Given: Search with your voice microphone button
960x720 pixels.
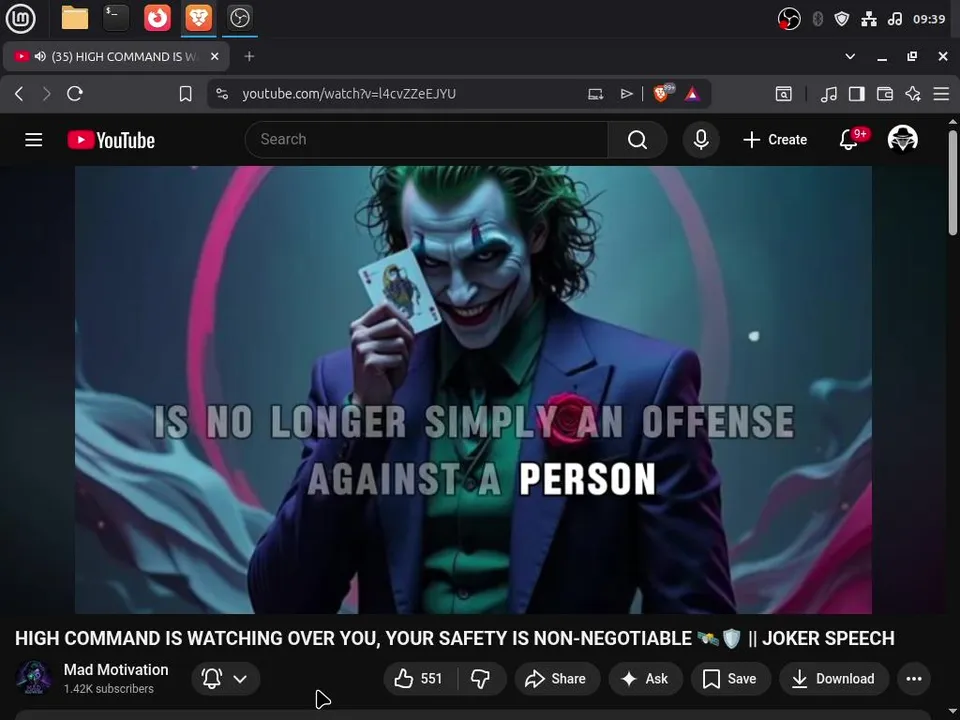Looking at the screenshot, I should (x=701, y=140).
